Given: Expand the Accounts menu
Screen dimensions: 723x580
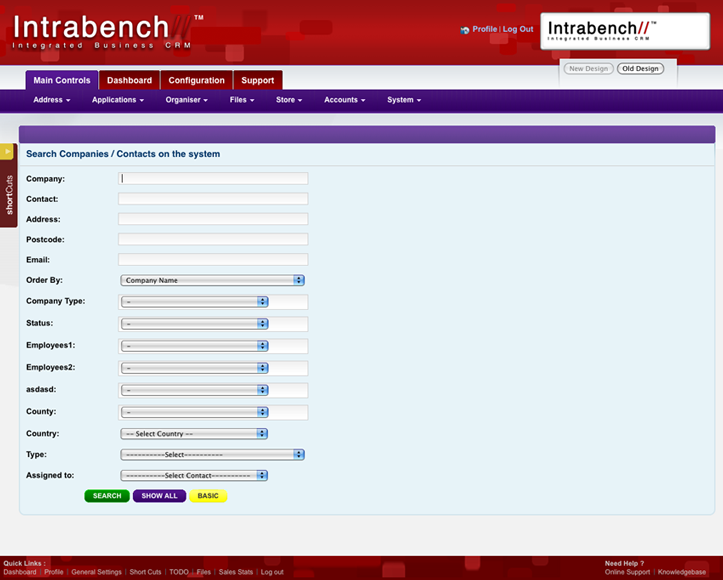Looking at the screenshot, I should coord(344,100).
